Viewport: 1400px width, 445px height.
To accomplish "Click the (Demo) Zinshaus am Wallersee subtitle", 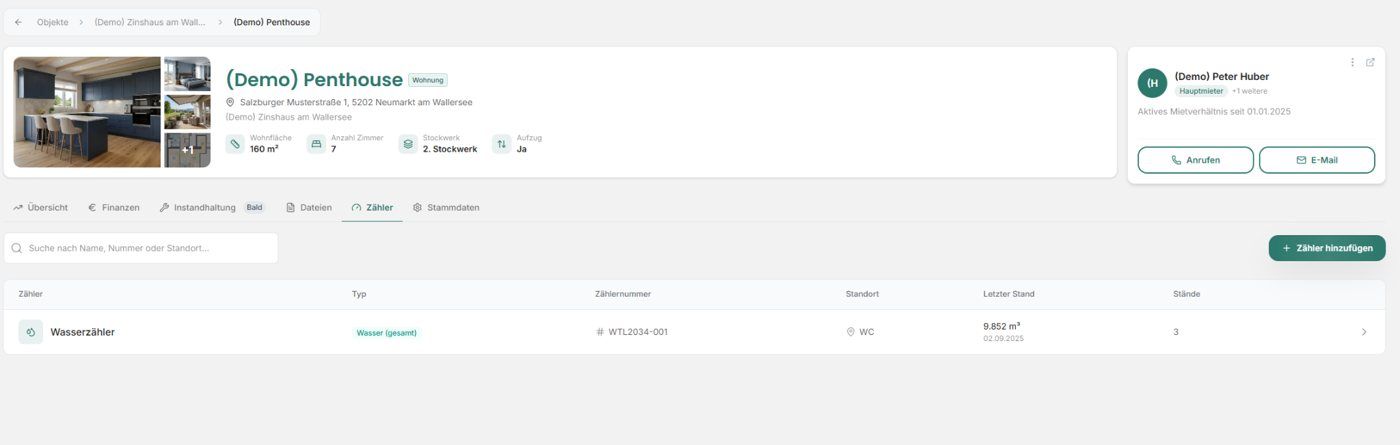I will click(288, 117).
